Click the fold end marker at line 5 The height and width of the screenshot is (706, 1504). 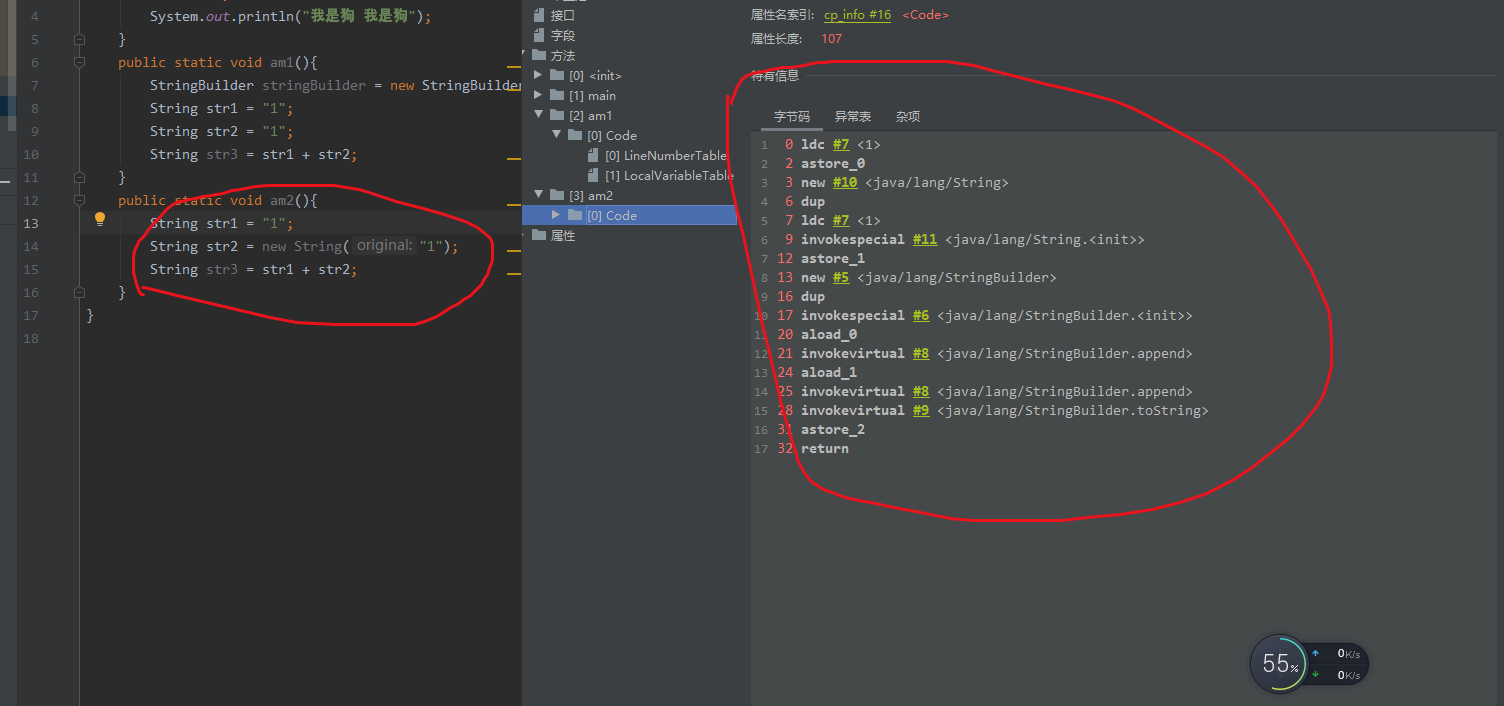click(x=79, y=39)
